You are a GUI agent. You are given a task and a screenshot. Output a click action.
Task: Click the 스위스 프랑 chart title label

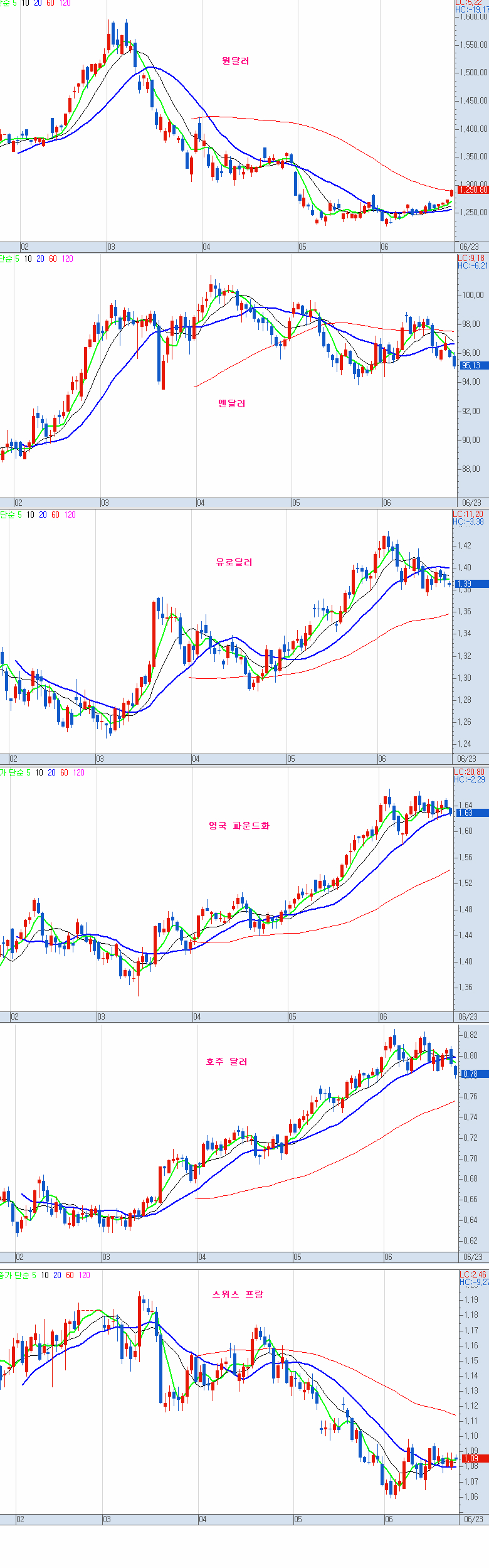coord(238,1294)
